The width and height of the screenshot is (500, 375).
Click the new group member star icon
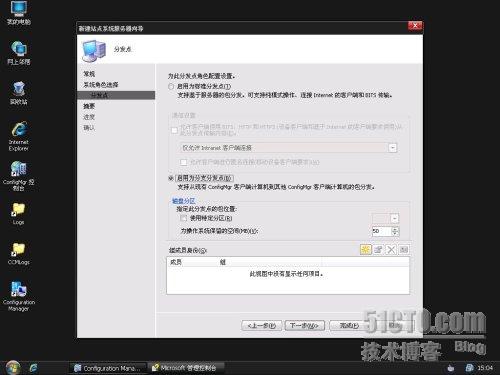(366, 249)
